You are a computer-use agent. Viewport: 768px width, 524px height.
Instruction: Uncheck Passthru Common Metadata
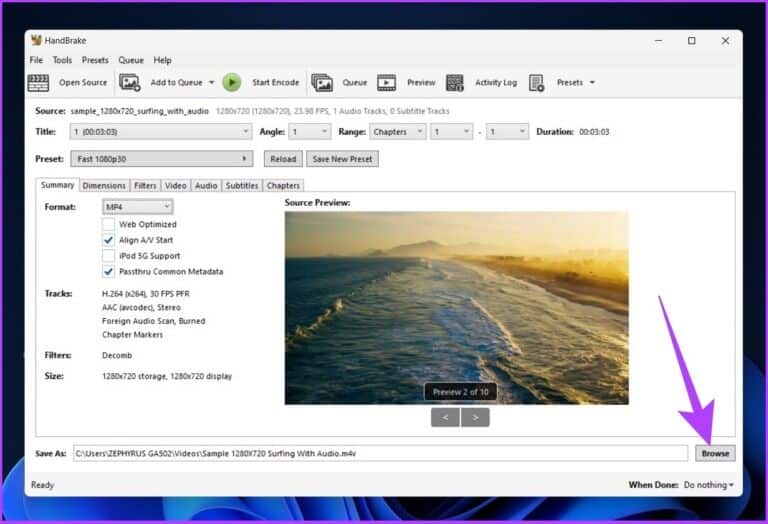[x=108, y=271]
